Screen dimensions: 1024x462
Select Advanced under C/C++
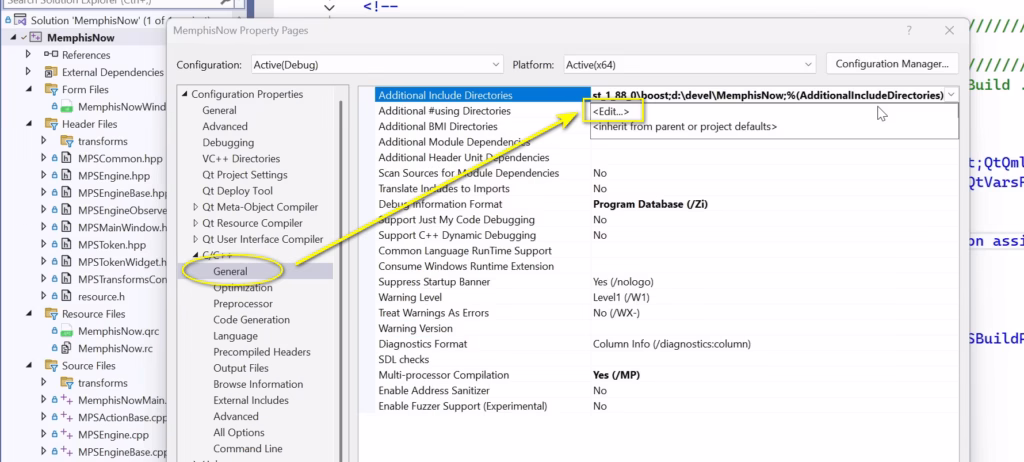[236, 416]
